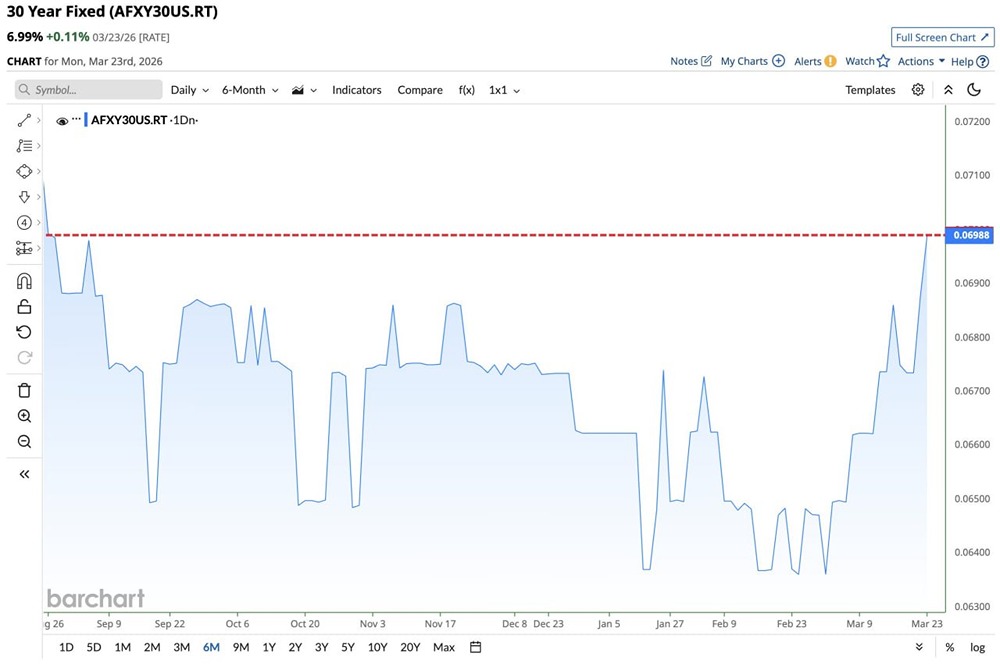The height and width of the screenshot is (664, 1000).
Task: Open chart settings gear icon
Action: click(x=918, y=89)
